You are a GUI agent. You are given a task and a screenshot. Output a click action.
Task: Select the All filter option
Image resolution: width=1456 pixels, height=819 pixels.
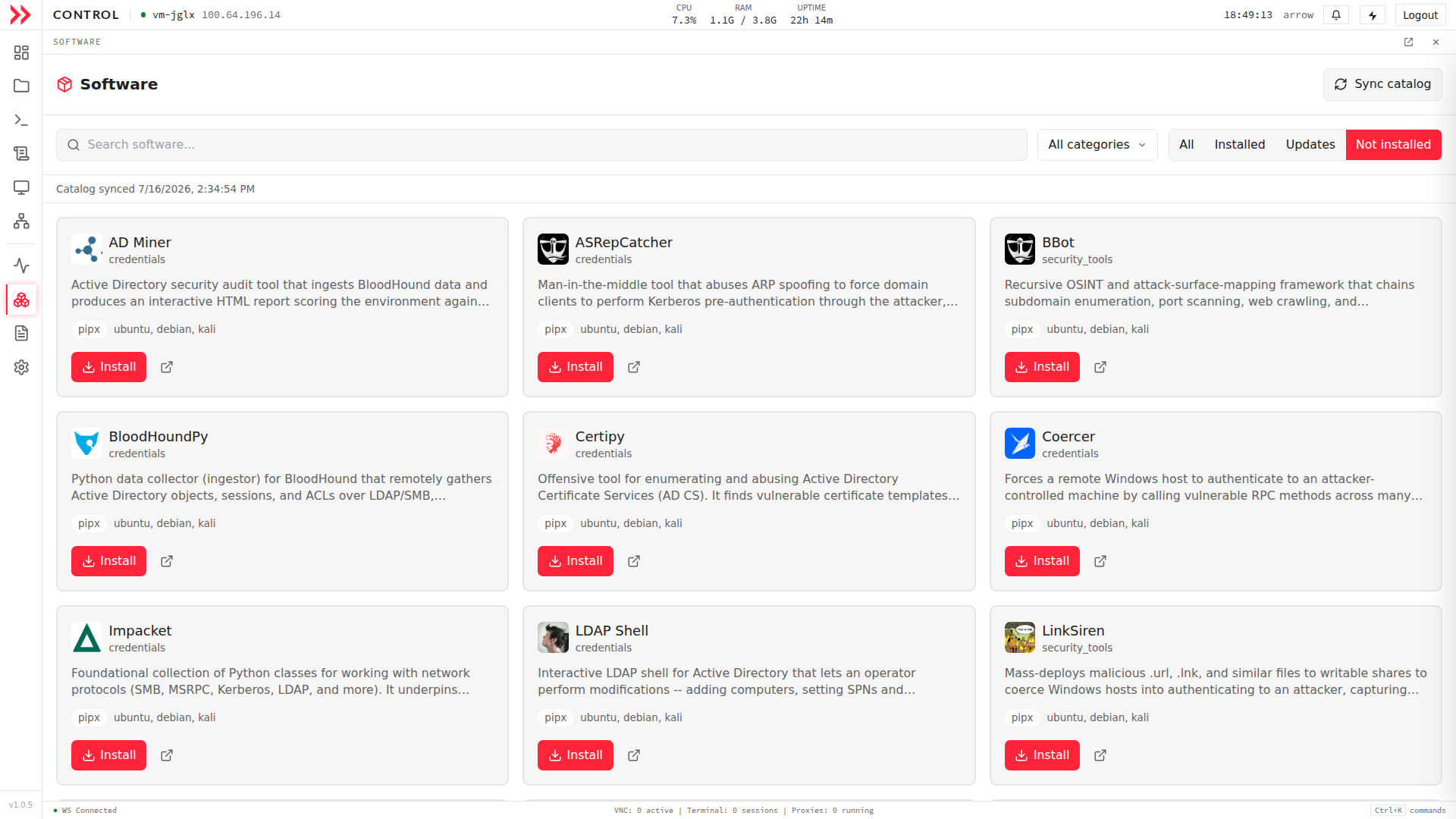[x=1187, y=145]
